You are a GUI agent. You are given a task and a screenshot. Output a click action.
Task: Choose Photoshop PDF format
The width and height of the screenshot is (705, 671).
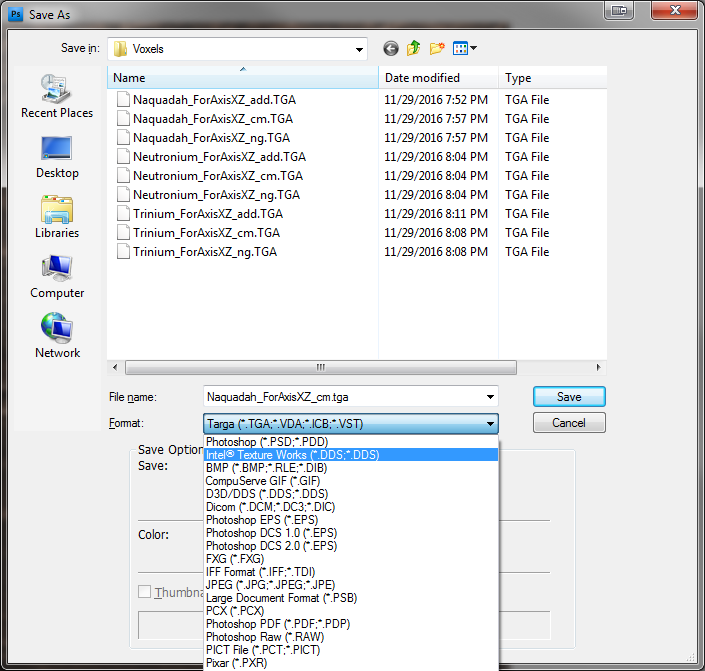tap(351, 624)
